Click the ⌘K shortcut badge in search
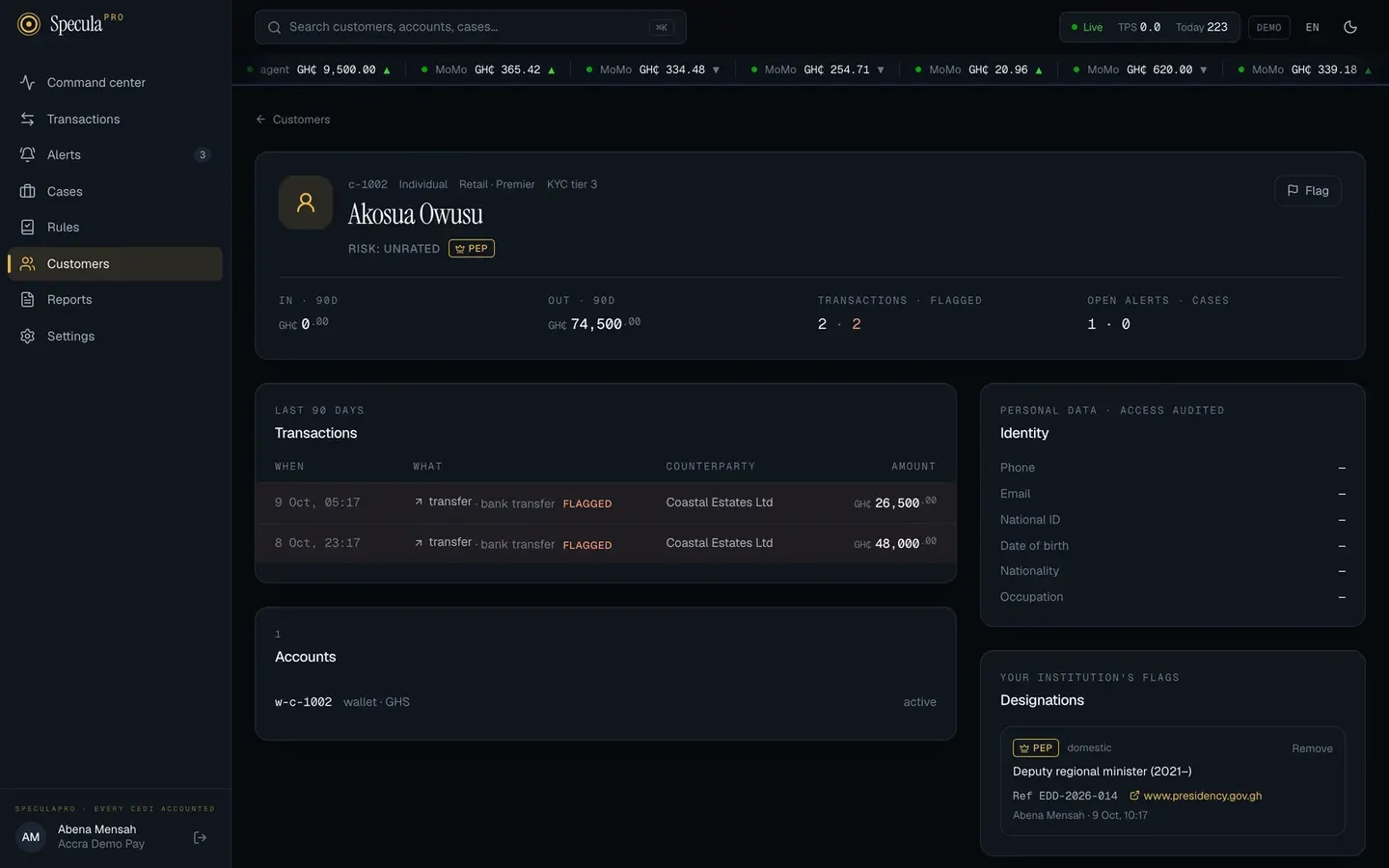Image resolution: width=1389 pixels, height=868 pixels. 661,27
